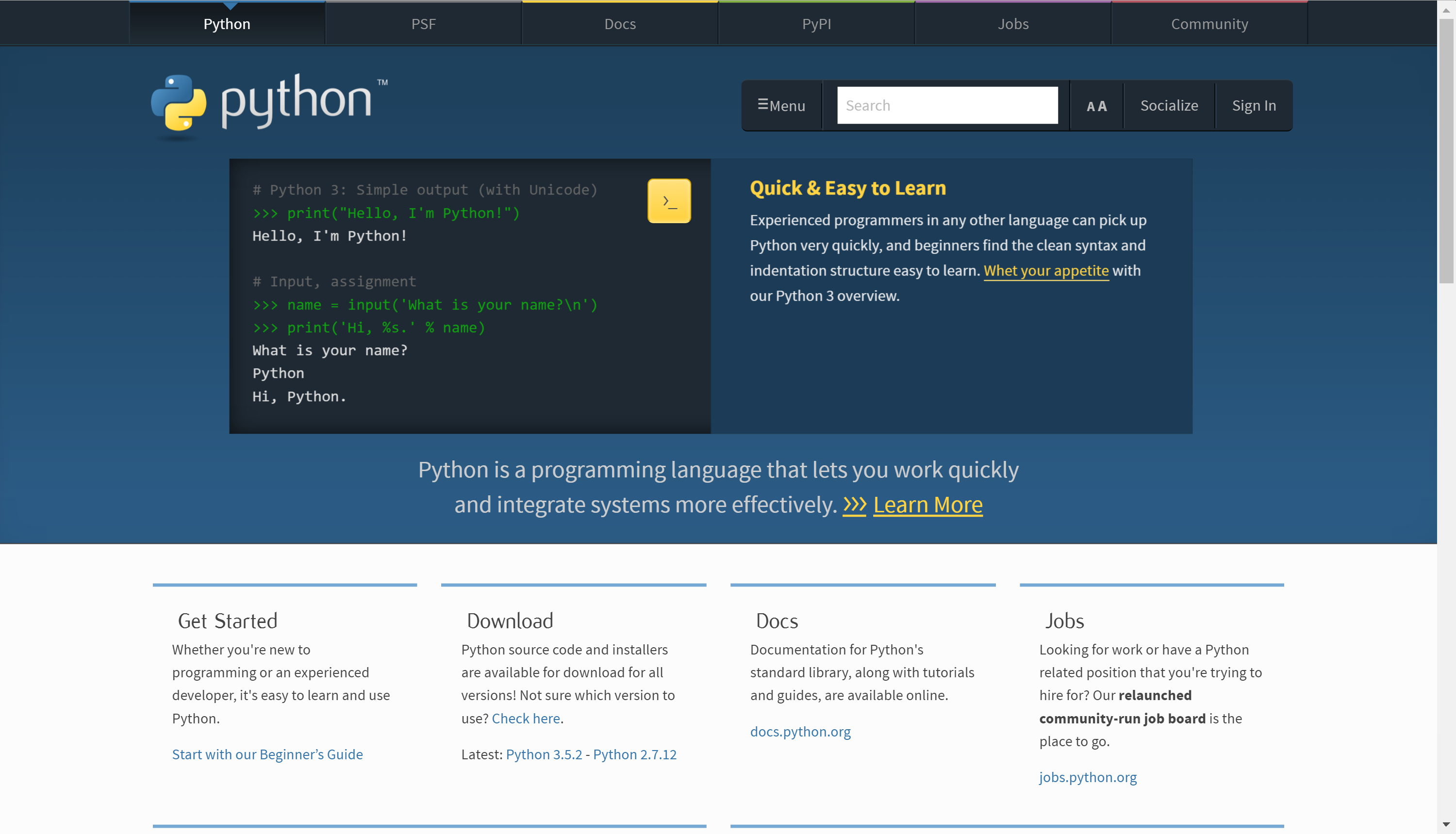1456x834 pixels.
Task: Open the Socialize menu
Action: click(1169, 105)
